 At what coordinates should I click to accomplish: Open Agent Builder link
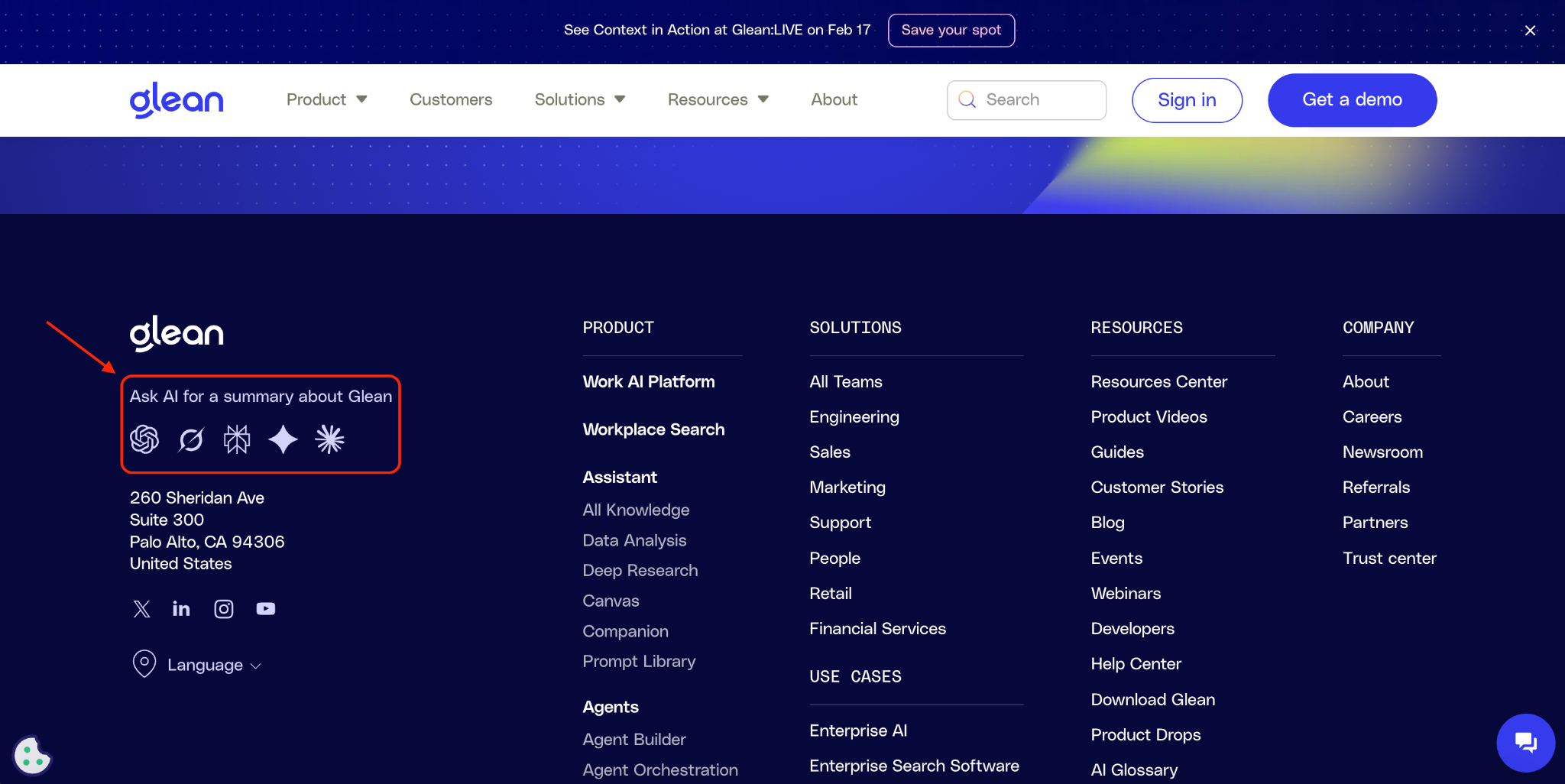(x=634, y=739)
